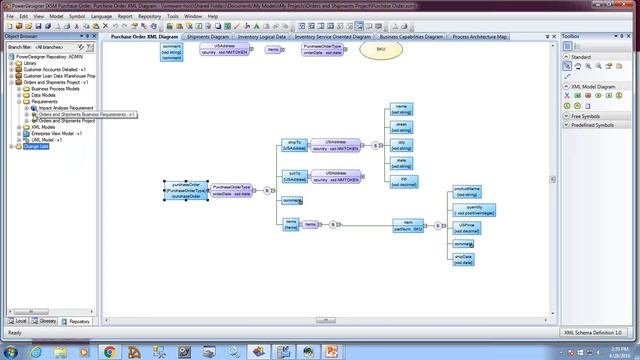
Task: Collapse the XML Model Diagram toolbox section
Action: (567, 87)
